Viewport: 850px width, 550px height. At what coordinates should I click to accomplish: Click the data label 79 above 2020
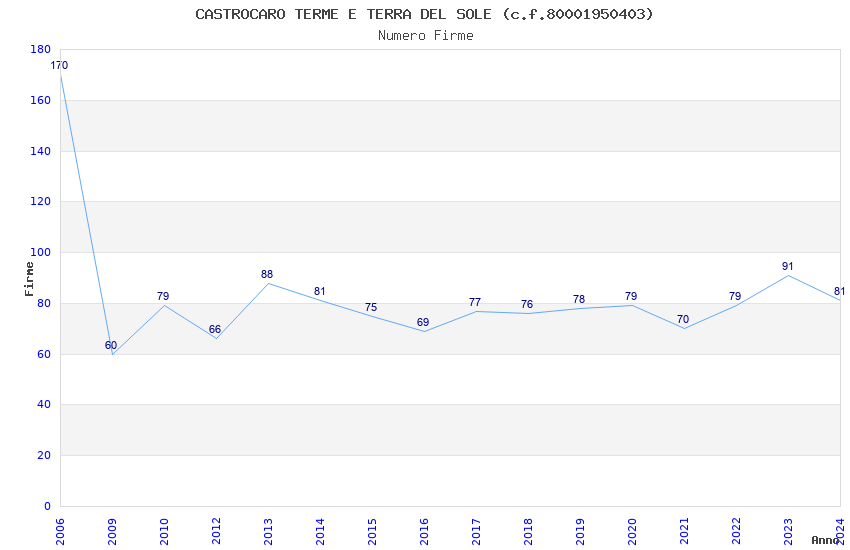tap(631, 296)
